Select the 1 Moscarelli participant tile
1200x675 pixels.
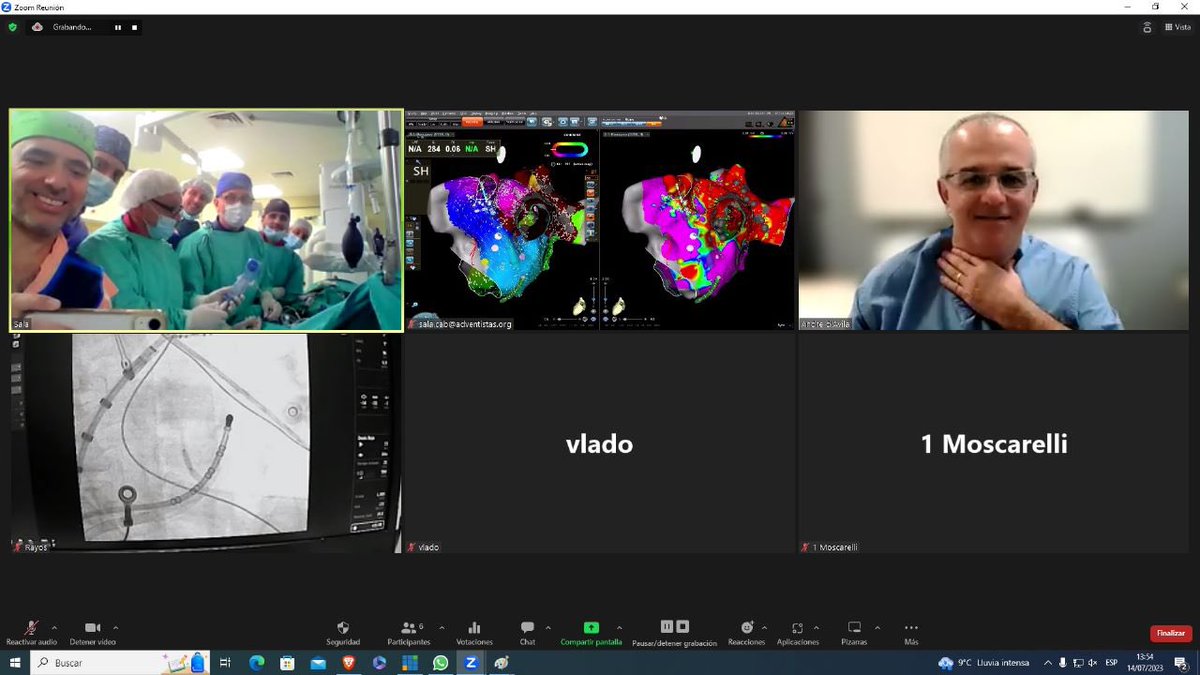pos(993,443)
